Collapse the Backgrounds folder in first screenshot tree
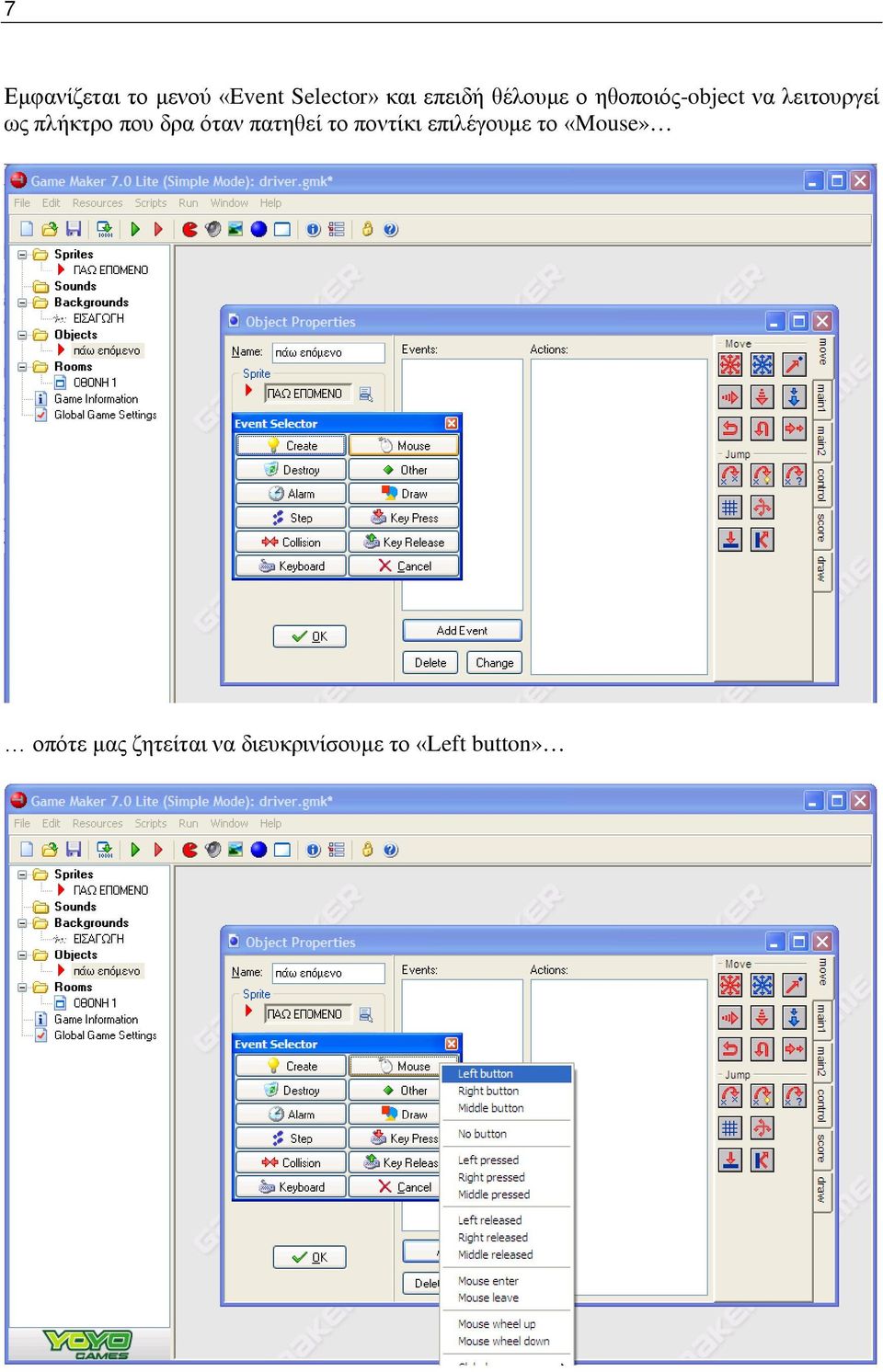This screenshot has width=883, height=1372. [x=23, y=303]
